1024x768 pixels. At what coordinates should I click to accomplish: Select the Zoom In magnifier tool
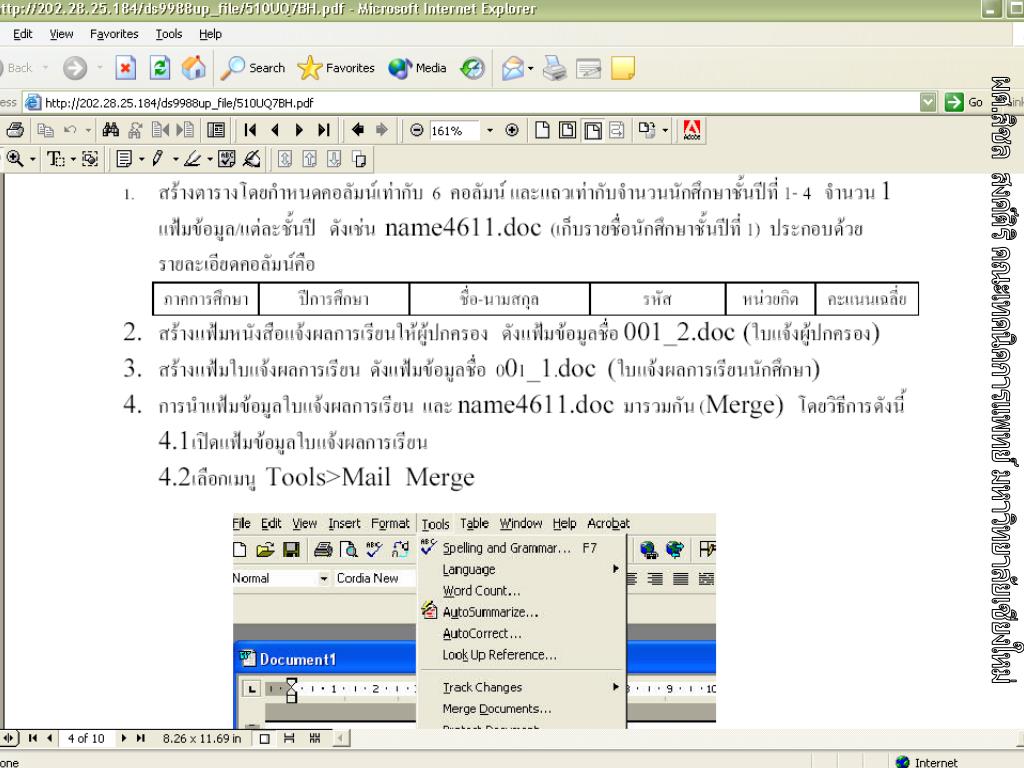point(15,159)
